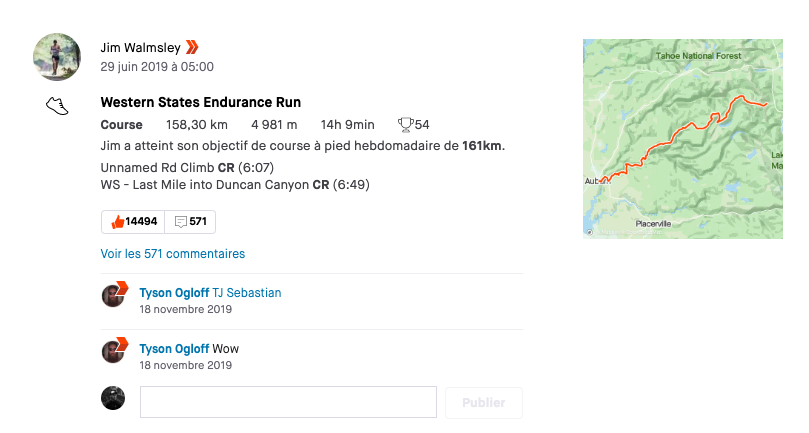809x433 pixels.
Task: Give kudos with the thumbs-up button
Action: (x=133, y=221)
